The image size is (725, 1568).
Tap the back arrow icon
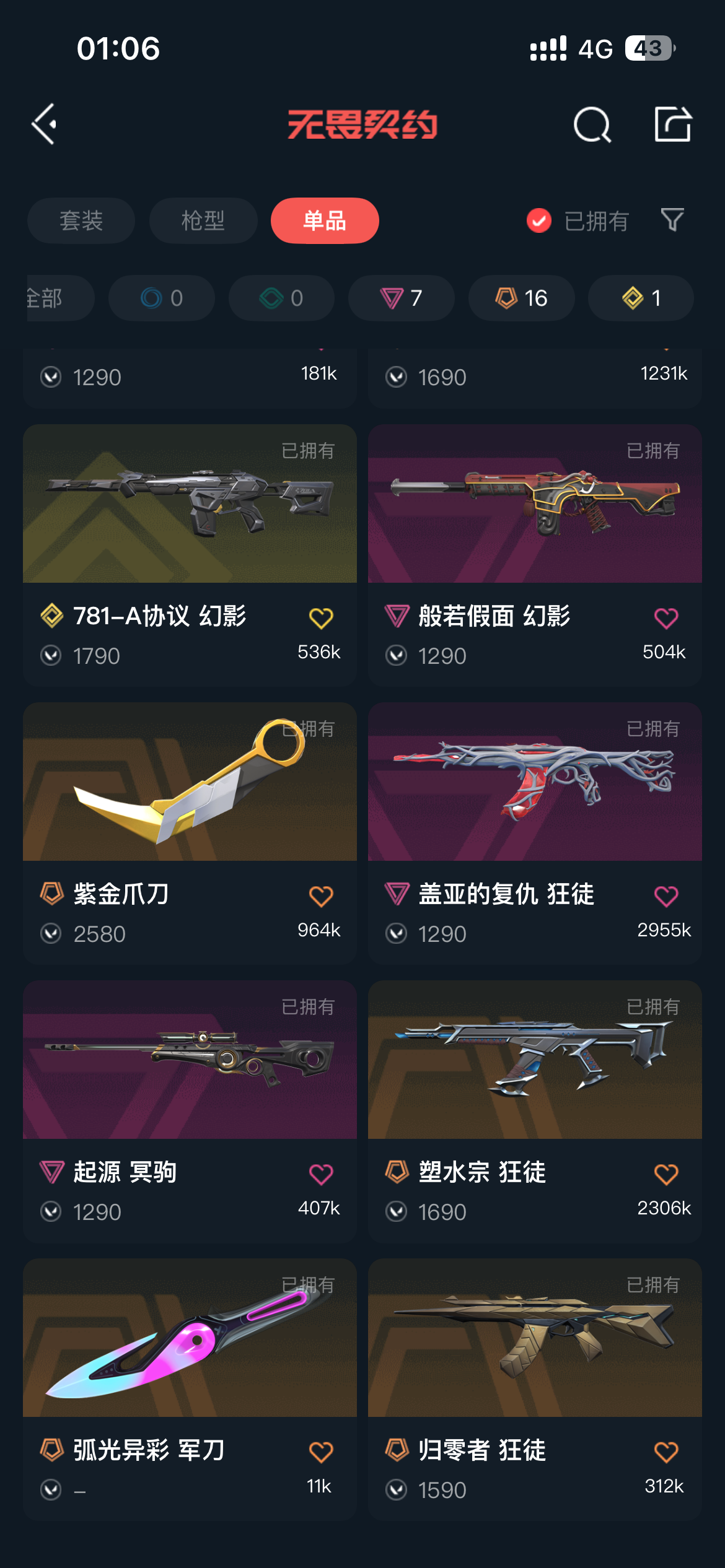coord(45,124)
